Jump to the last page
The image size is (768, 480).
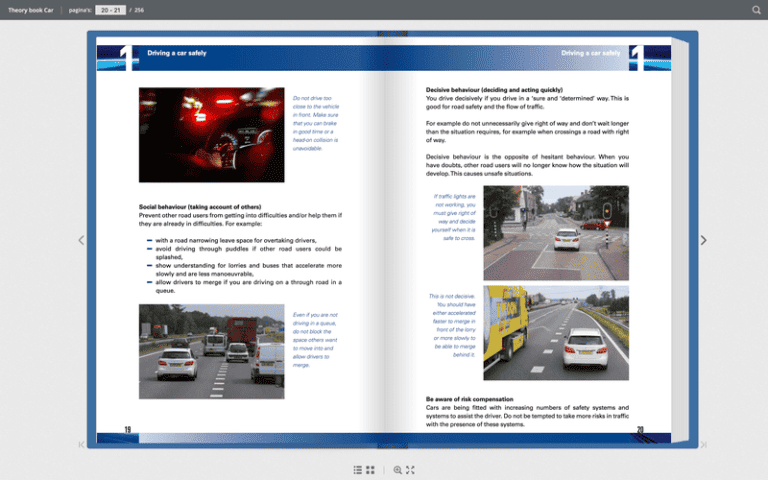(703, 445)
